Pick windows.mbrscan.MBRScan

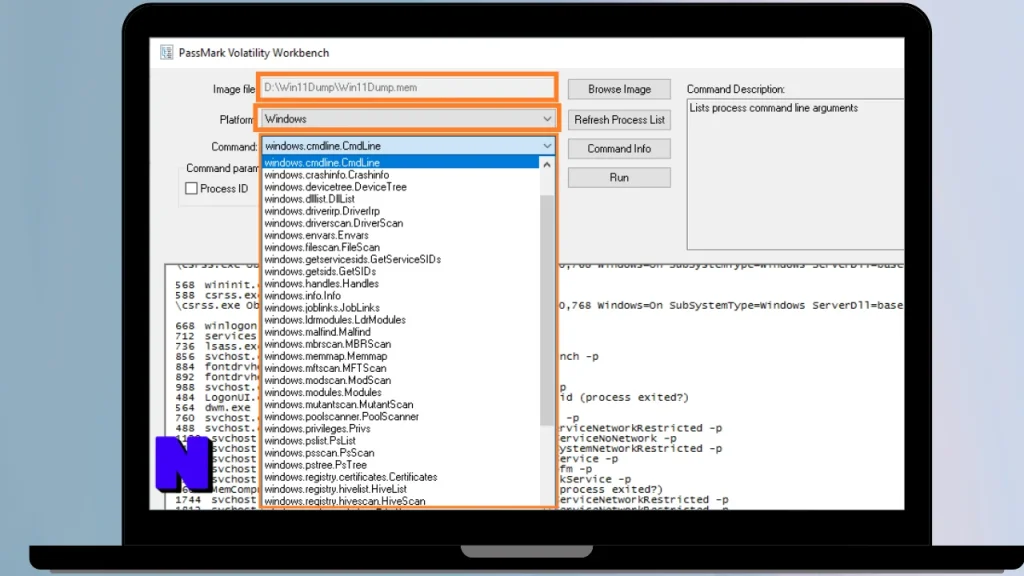401,344
